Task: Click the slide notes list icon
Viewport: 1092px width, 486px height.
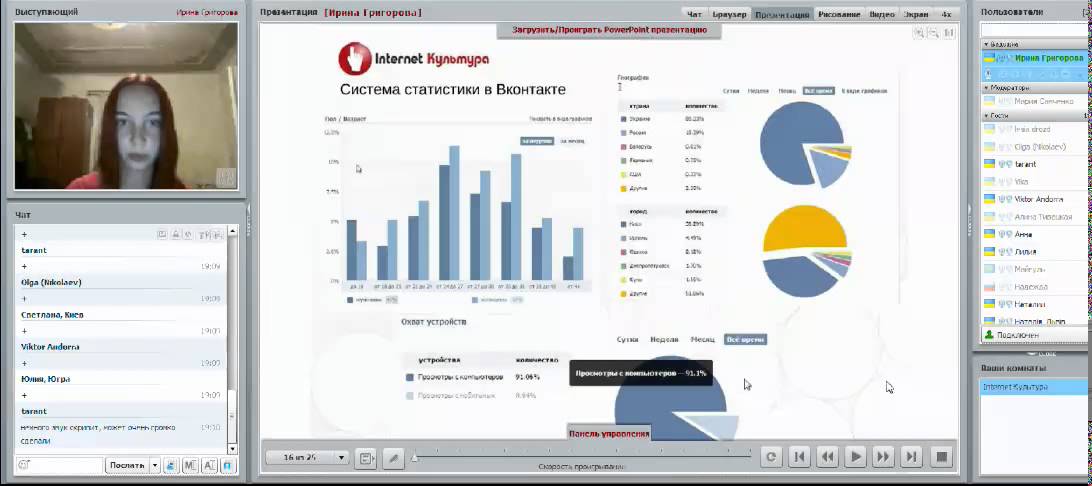Action: (x=365, y=457)
